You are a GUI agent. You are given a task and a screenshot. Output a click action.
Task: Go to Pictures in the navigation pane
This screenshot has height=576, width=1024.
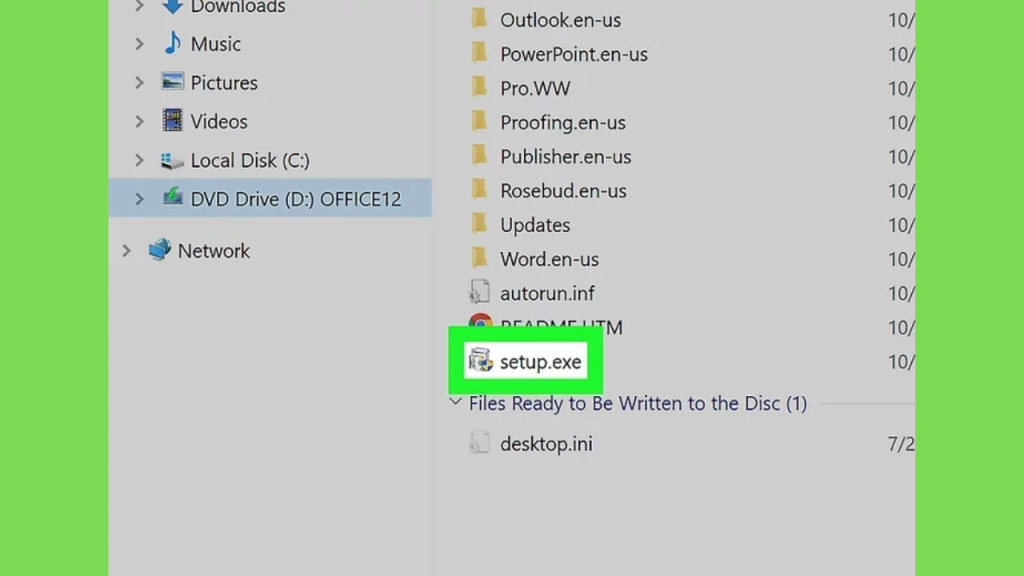[x=224, y=83]
